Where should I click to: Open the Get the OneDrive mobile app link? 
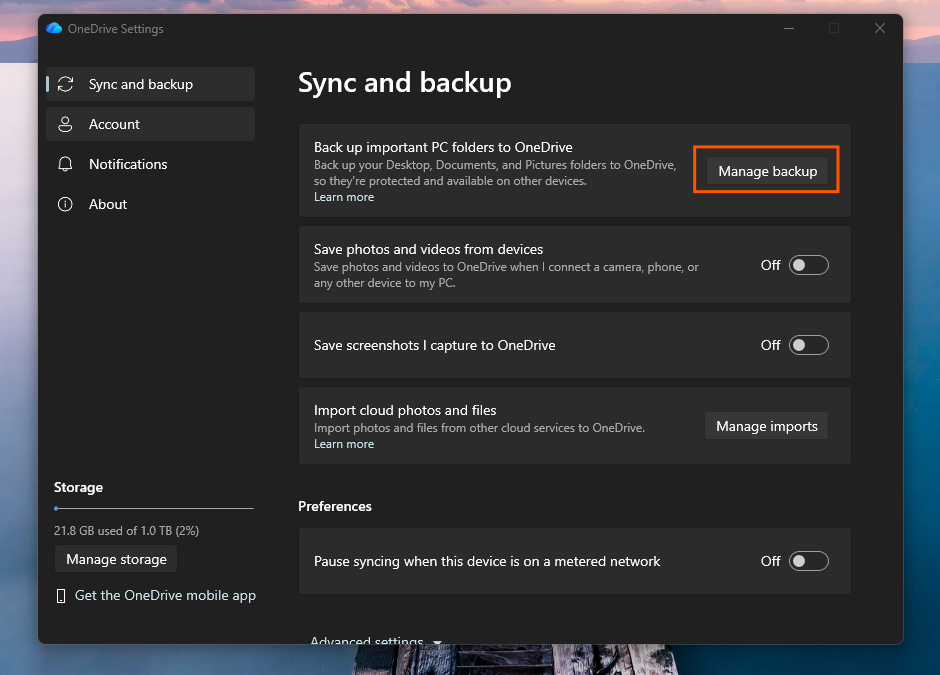click(x=165, y=596)
